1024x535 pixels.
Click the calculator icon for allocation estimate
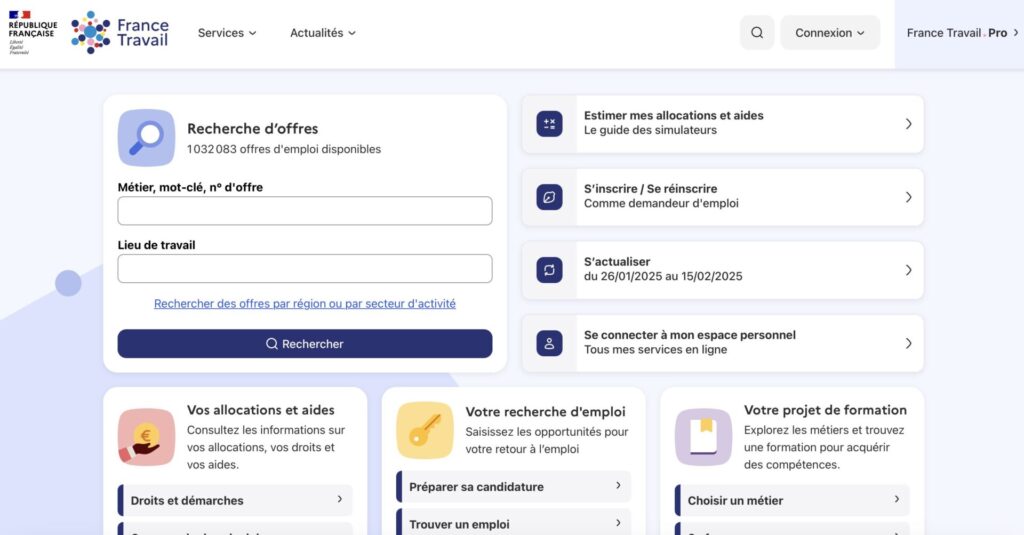coord(549,124)
